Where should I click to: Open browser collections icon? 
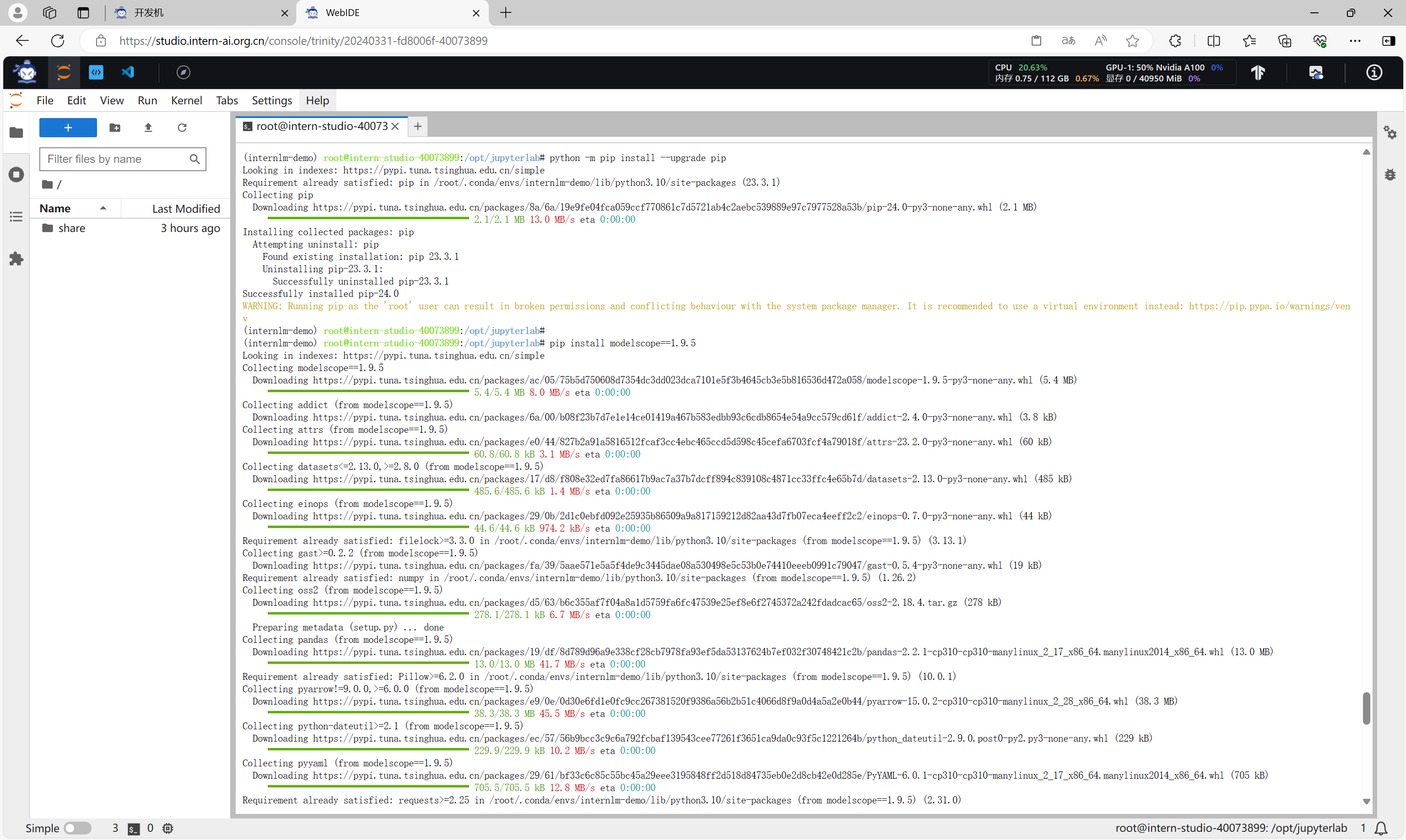(1284, 41)
